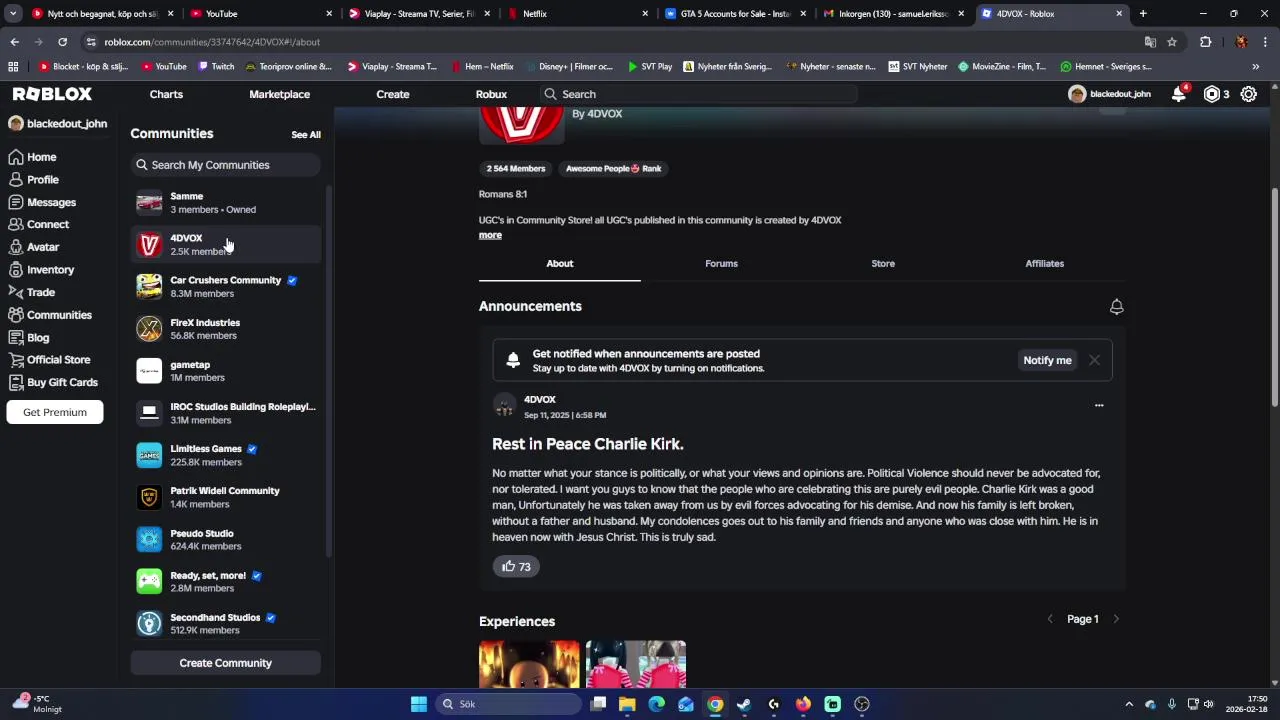
Task: Open the first experience thumbnail
Action: tap(529, 665)
